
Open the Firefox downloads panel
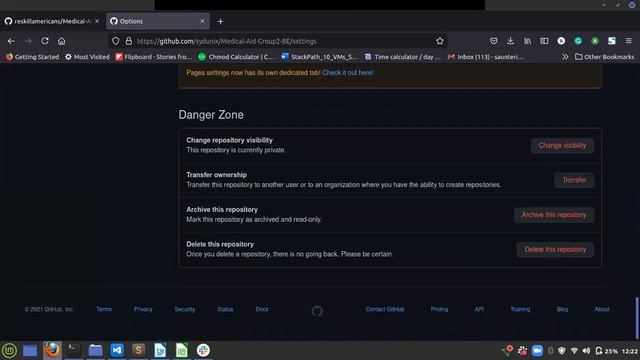pyautogui.click(x=510, y=41)
